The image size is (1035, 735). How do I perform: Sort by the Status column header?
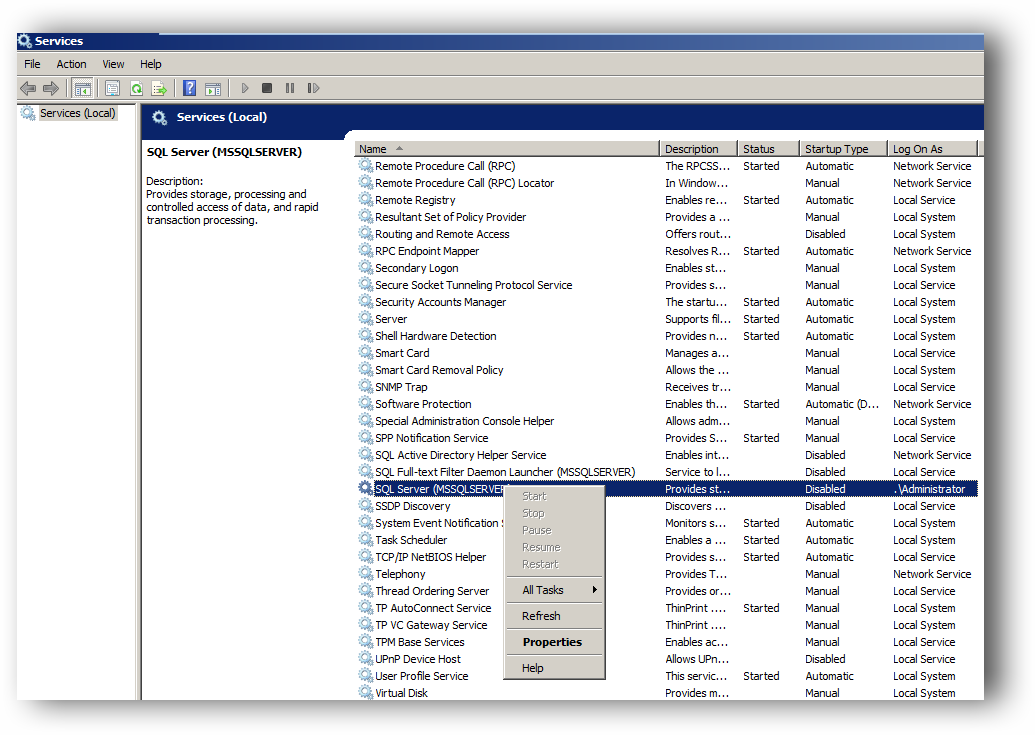(768, 149)
